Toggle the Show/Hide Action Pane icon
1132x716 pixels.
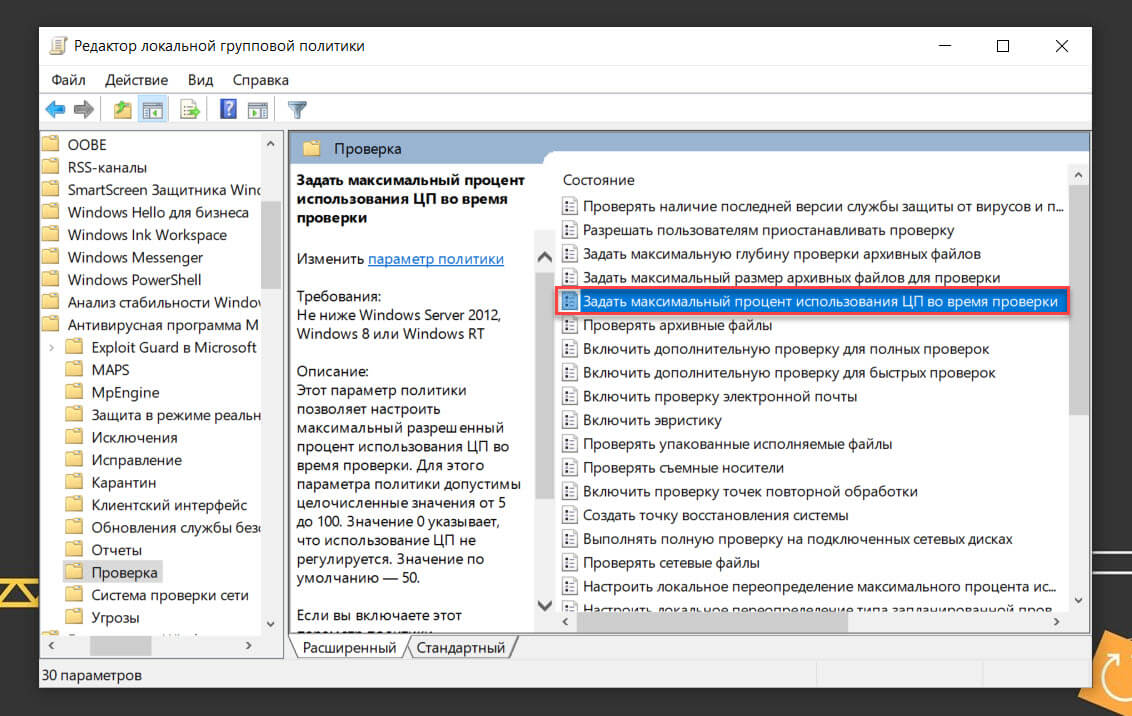[260, 108]
